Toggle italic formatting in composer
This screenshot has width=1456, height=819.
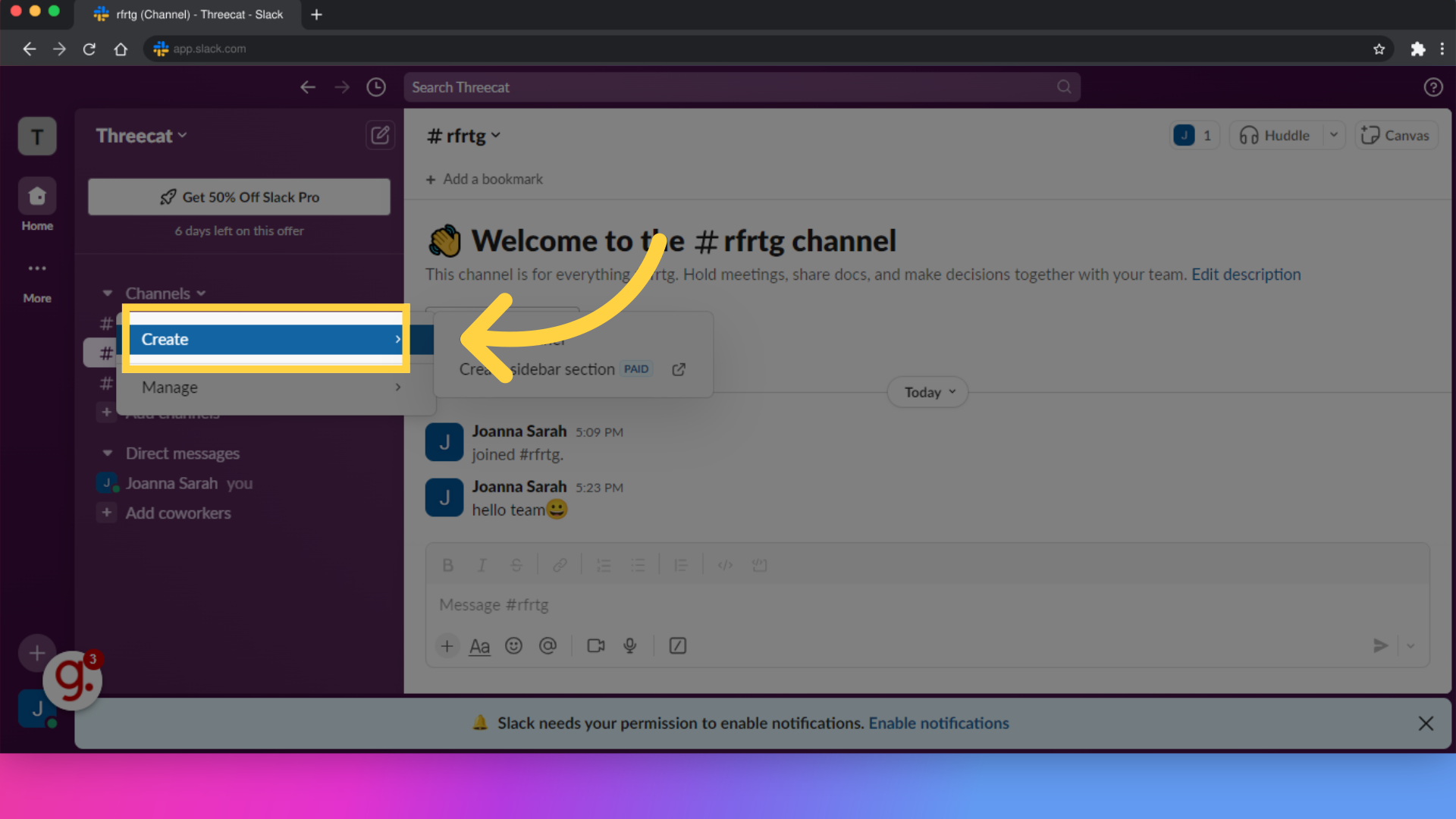[482, 565]
